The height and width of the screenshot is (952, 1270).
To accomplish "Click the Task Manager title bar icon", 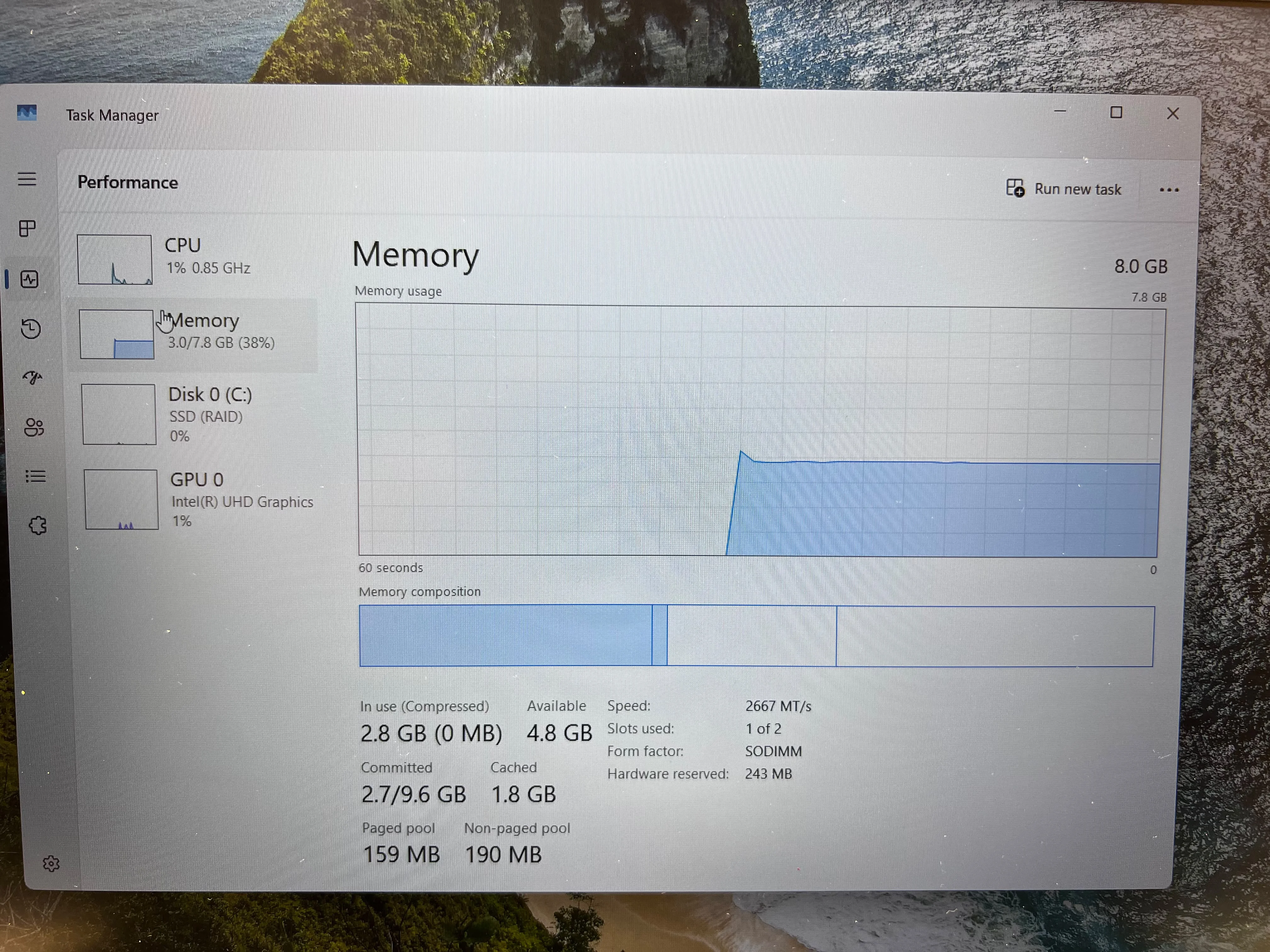I will [26, 112].
